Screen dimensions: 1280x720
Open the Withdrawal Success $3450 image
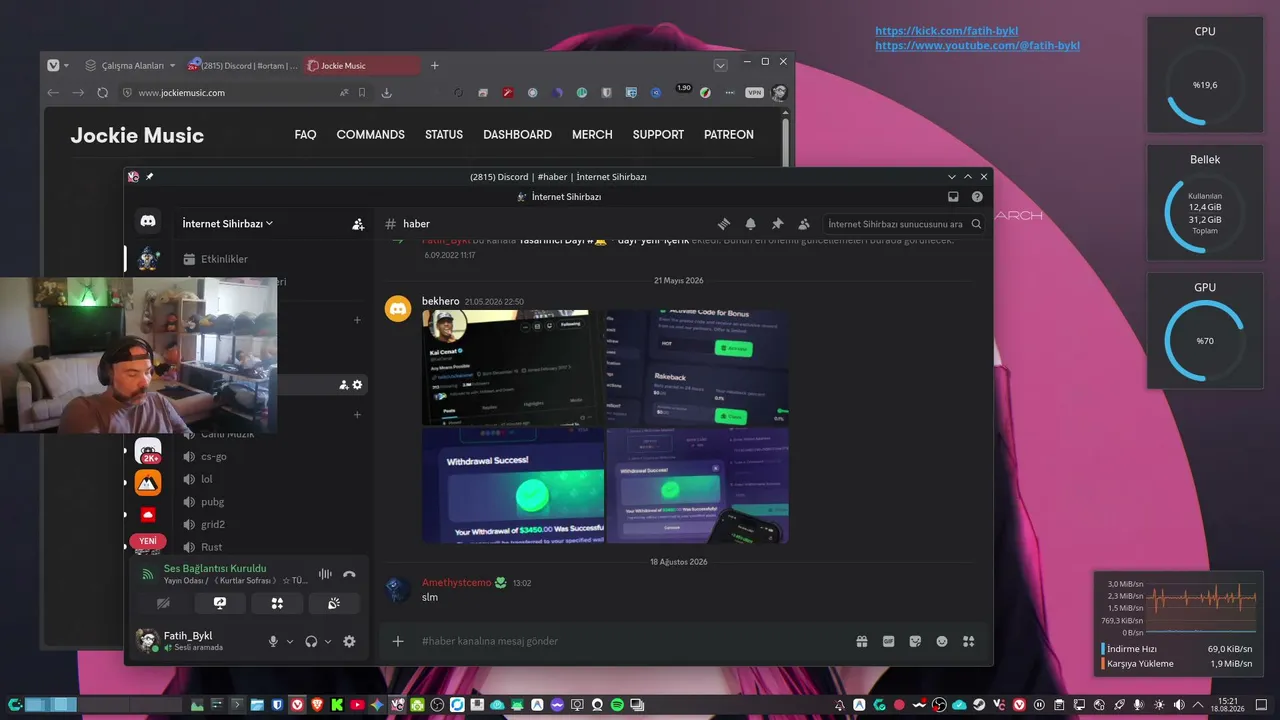point(512,486)
